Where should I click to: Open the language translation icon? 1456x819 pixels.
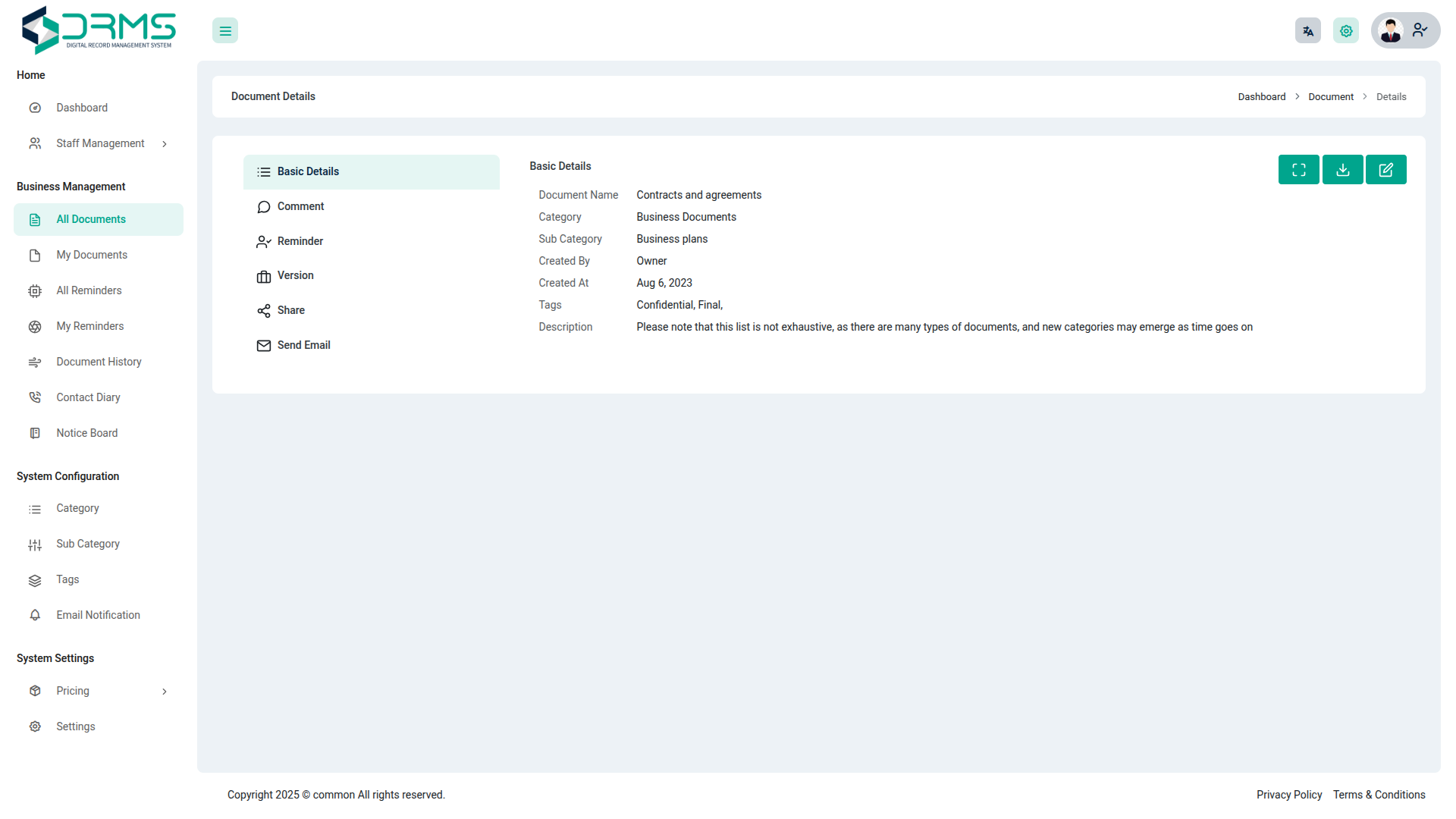point(1307,31)
